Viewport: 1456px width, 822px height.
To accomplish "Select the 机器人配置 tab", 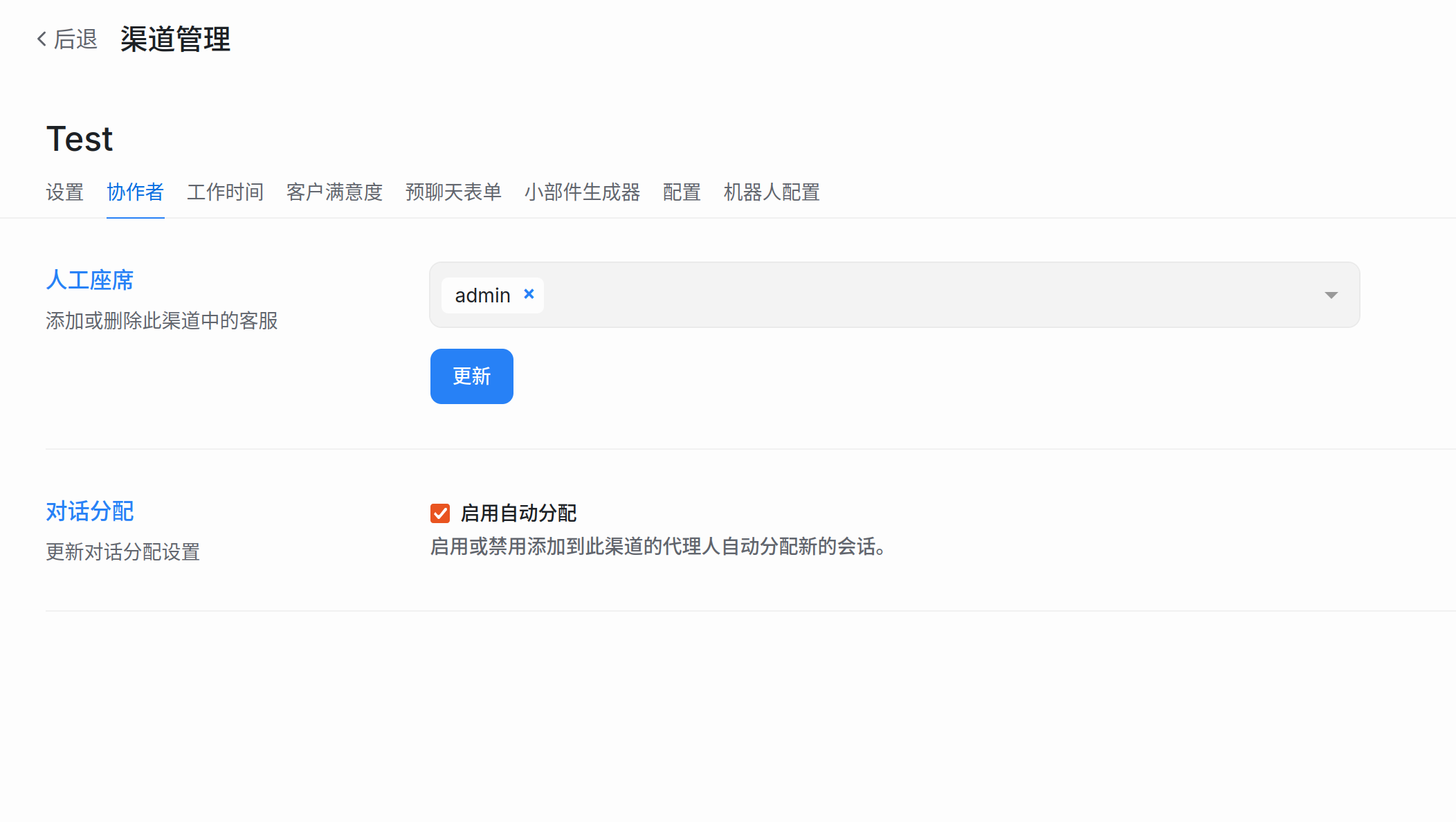I will pos(772,192).
